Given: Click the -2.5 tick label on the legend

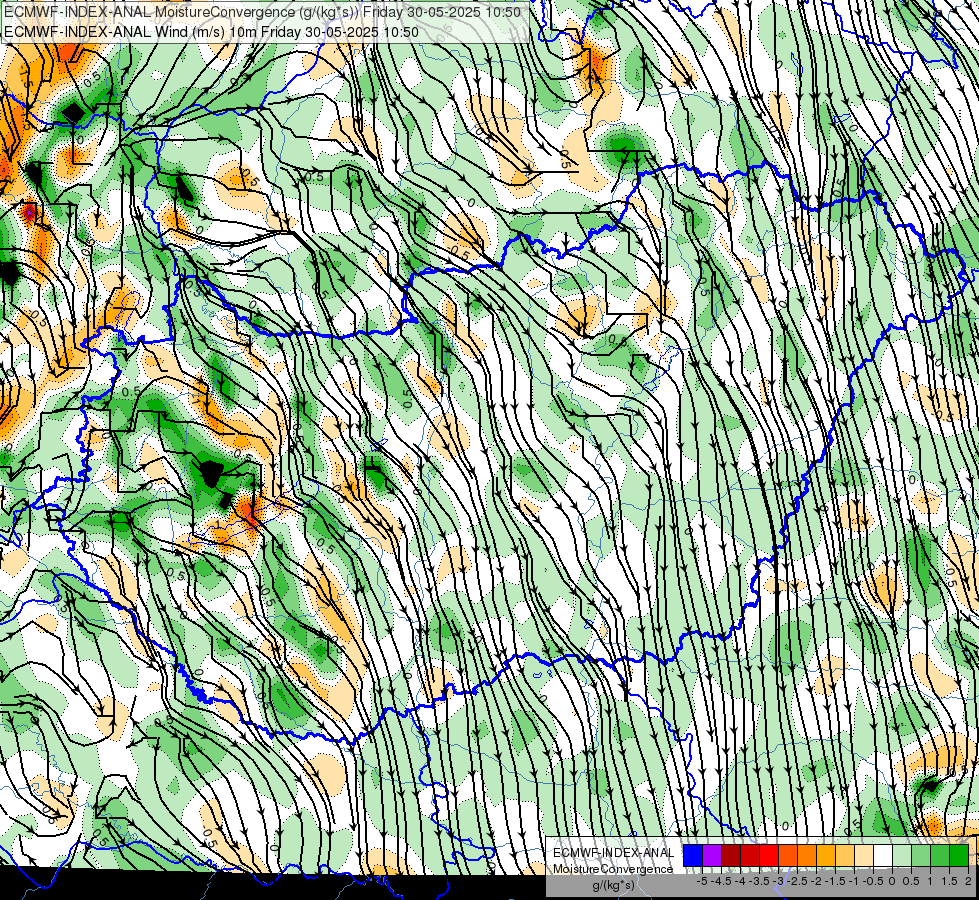Looking at the screenshot, I should tap(797, 881).
